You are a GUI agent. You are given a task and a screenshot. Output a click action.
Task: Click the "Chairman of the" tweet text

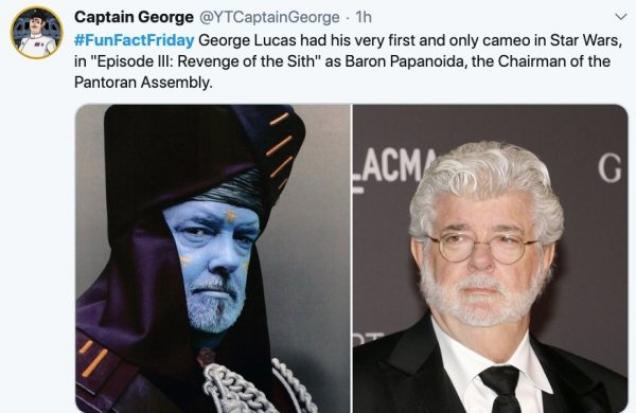pyautogui.click(x=554, y=62)
